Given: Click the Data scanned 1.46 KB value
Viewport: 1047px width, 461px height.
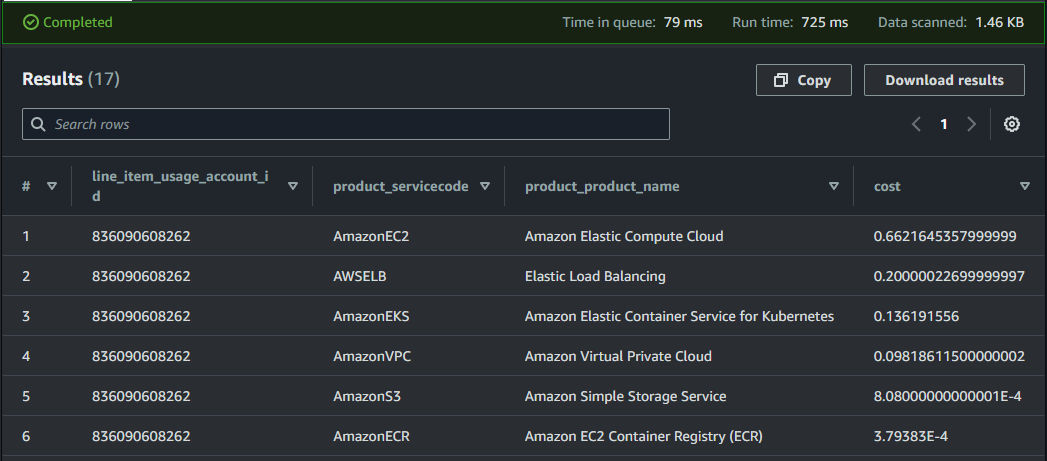Looking at the screenshot, I should pos(1000,22).
